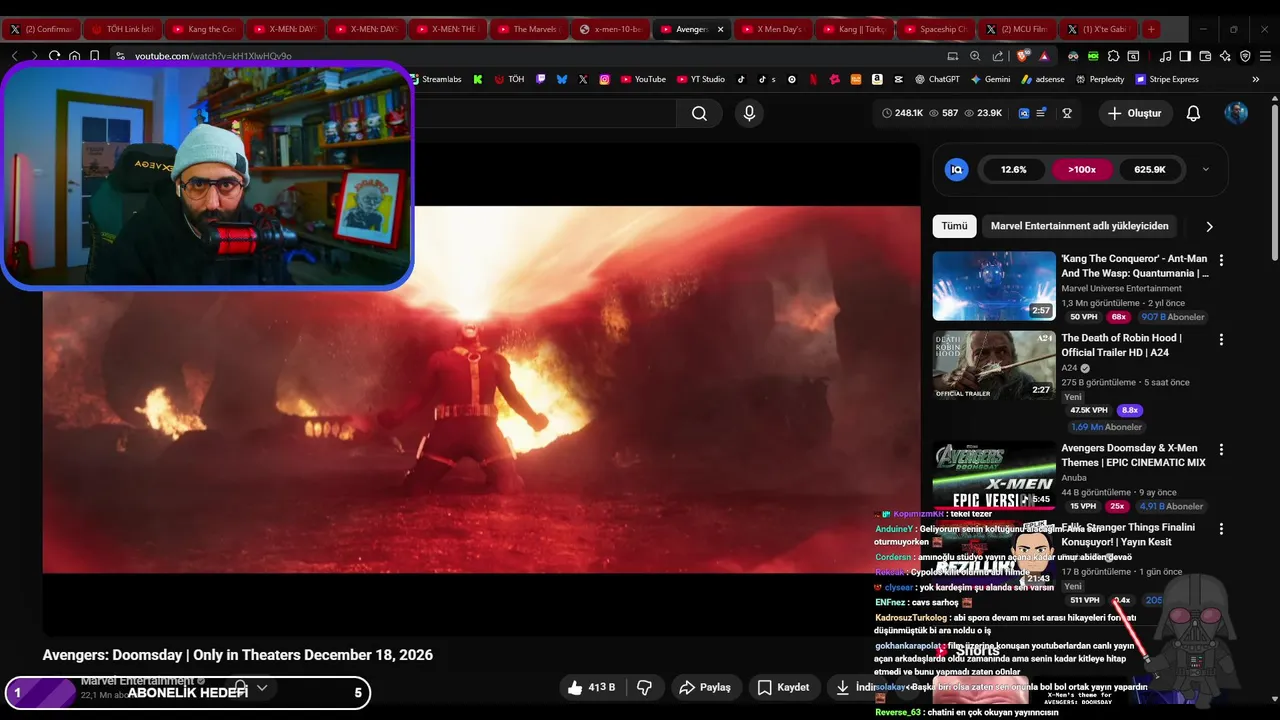Open the Netflix bookmark icon
The height and width of the screenshot is (720, 1280).
(813, 79)
